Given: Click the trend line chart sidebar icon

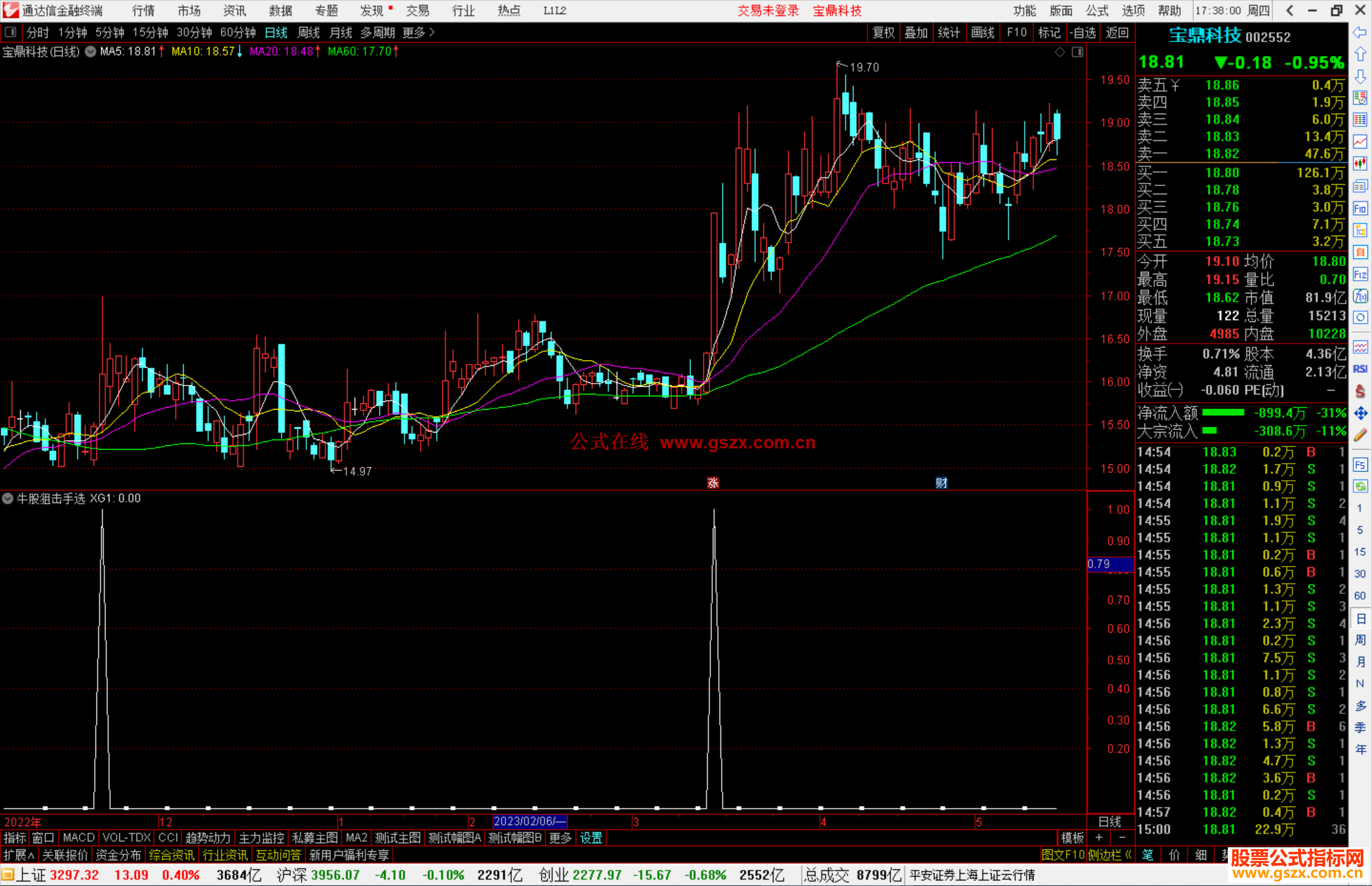Looking at the screenshot, I should [1360, 141].
